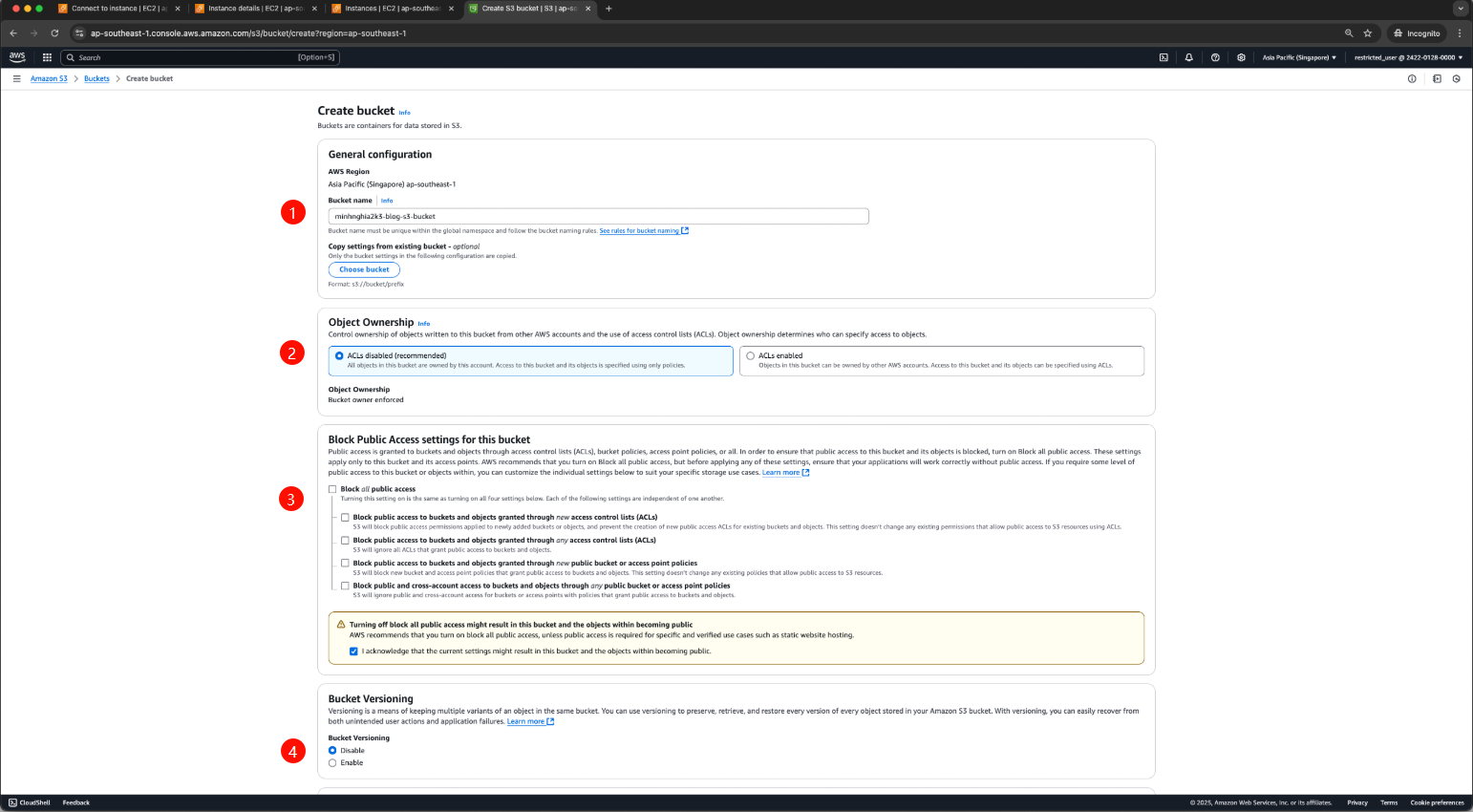This screenshot has width=1473, height=812.
Task: Go forward using the browser forward arrow
Action: point(33,32)
